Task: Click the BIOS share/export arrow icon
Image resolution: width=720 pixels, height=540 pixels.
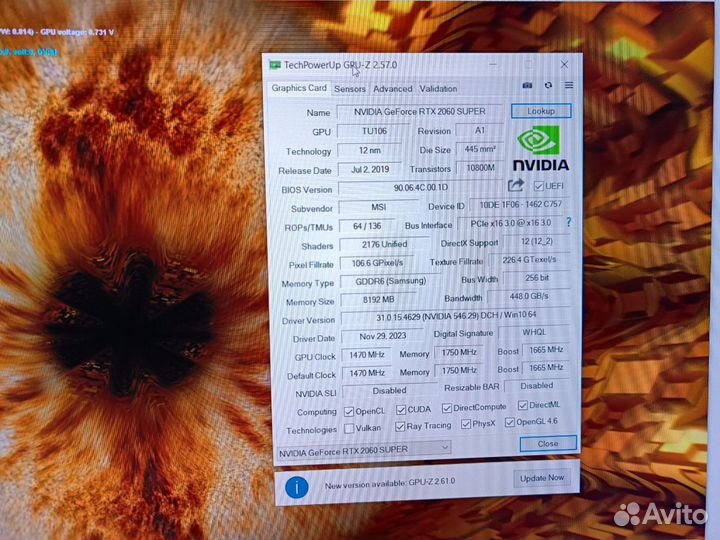Action: [516, 186]
